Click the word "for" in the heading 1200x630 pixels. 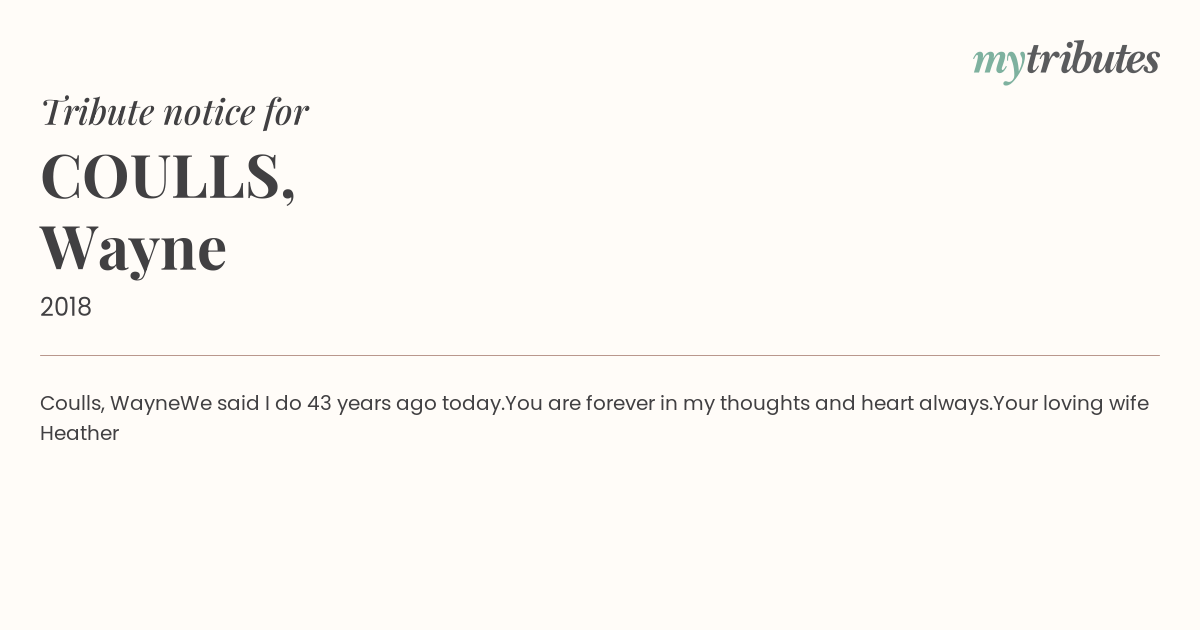tap(286, 112)
